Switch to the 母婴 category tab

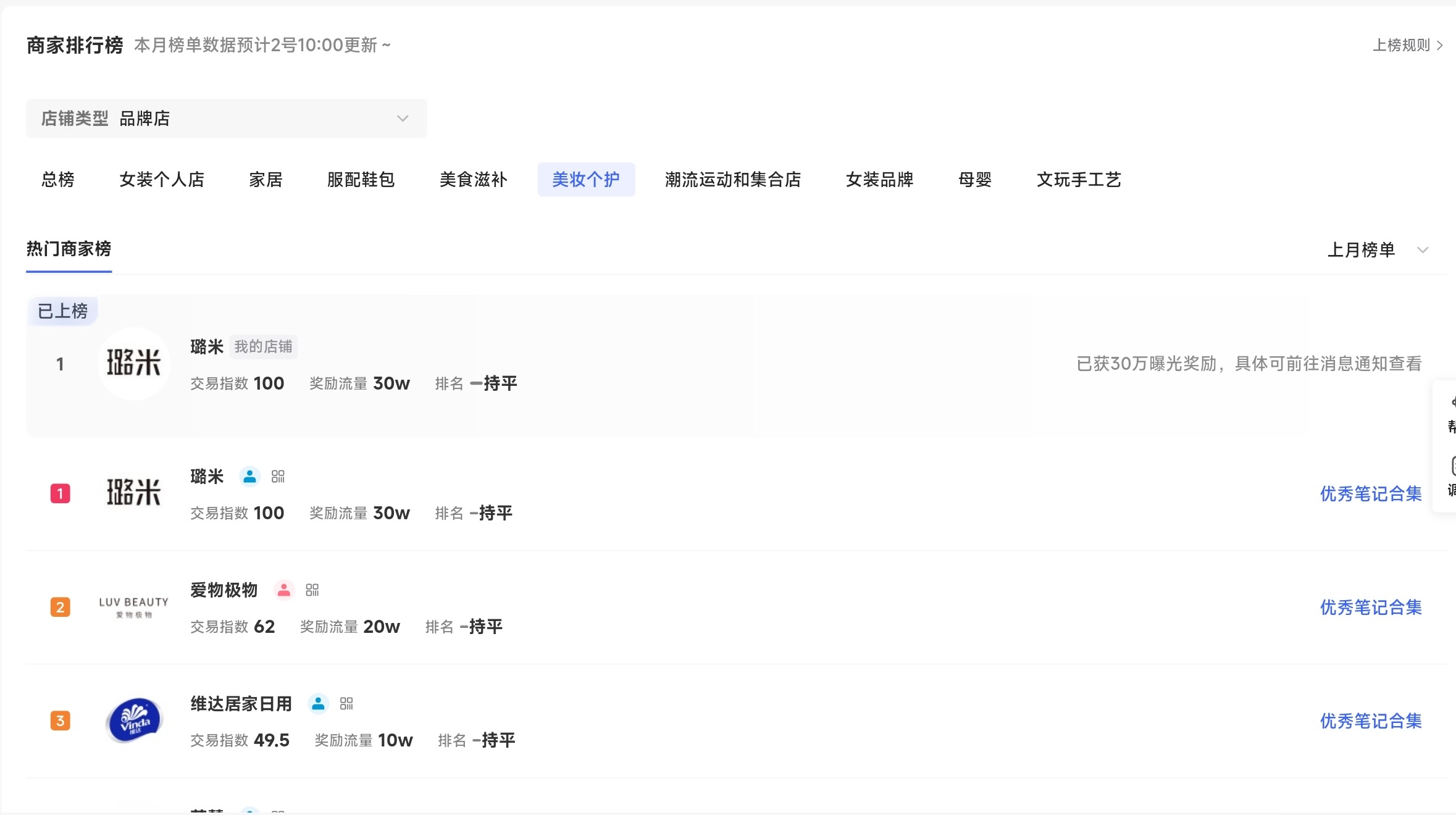pos(974,180)
